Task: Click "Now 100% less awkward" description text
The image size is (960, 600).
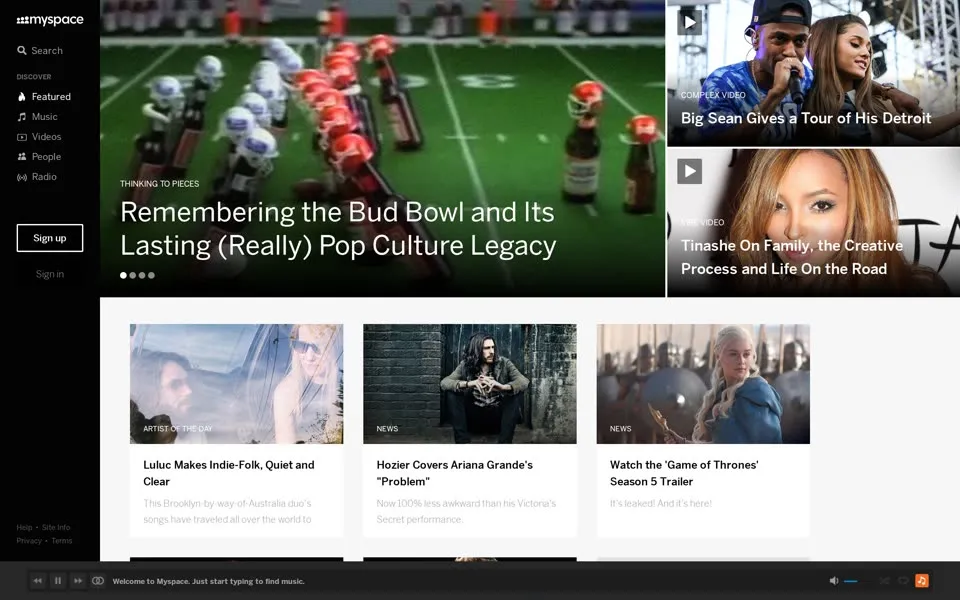Action: point(466,512)
